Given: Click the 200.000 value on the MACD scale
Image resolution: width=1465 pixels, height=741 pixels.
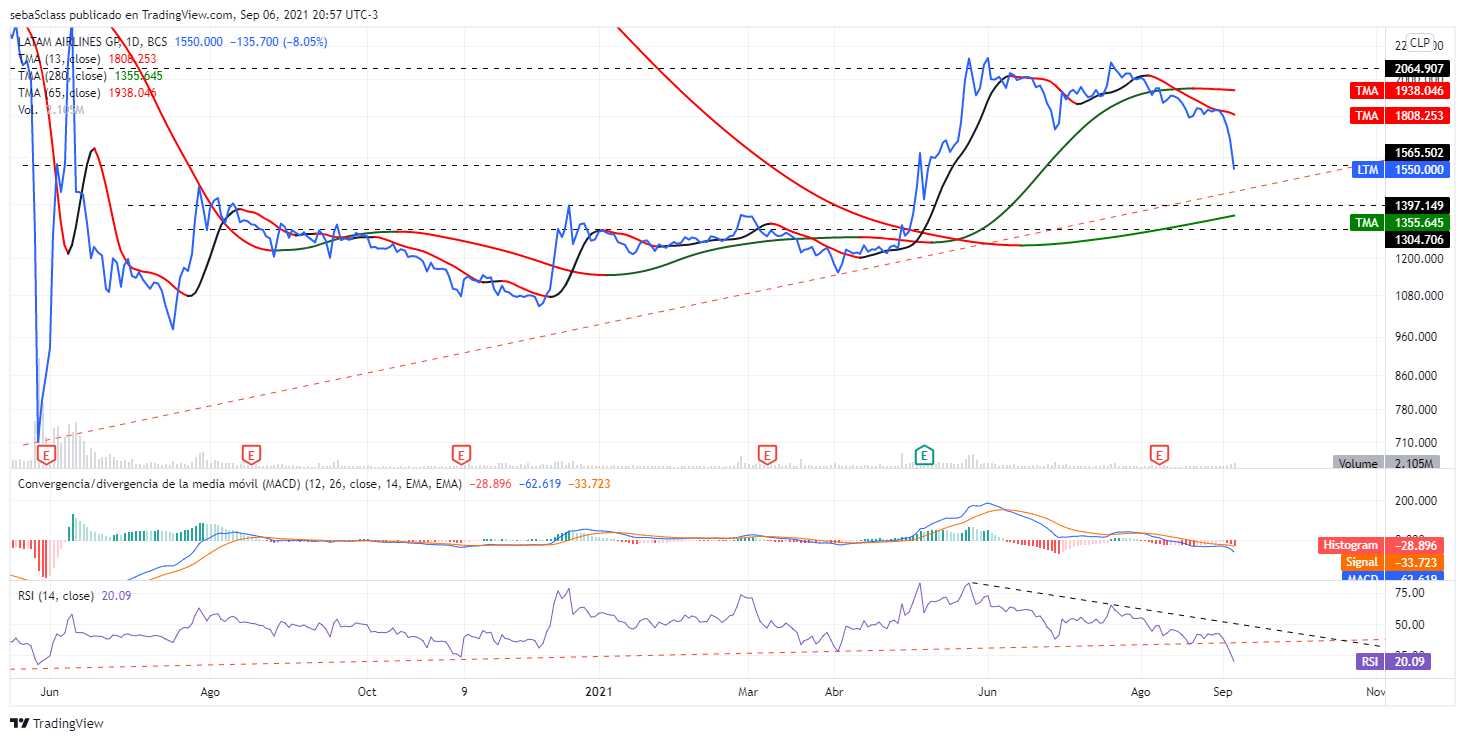Looking at the screenshot, I should click(x=1418, y=501).
